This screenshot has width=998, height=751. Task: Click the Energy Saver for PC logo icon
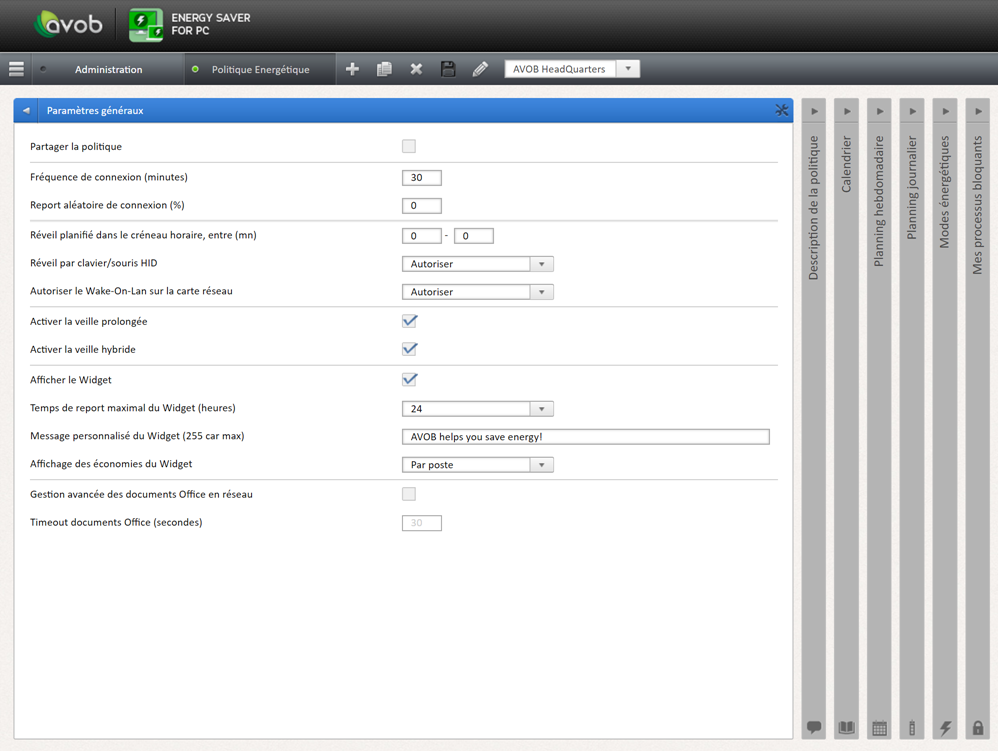click(x=146, y=25)
